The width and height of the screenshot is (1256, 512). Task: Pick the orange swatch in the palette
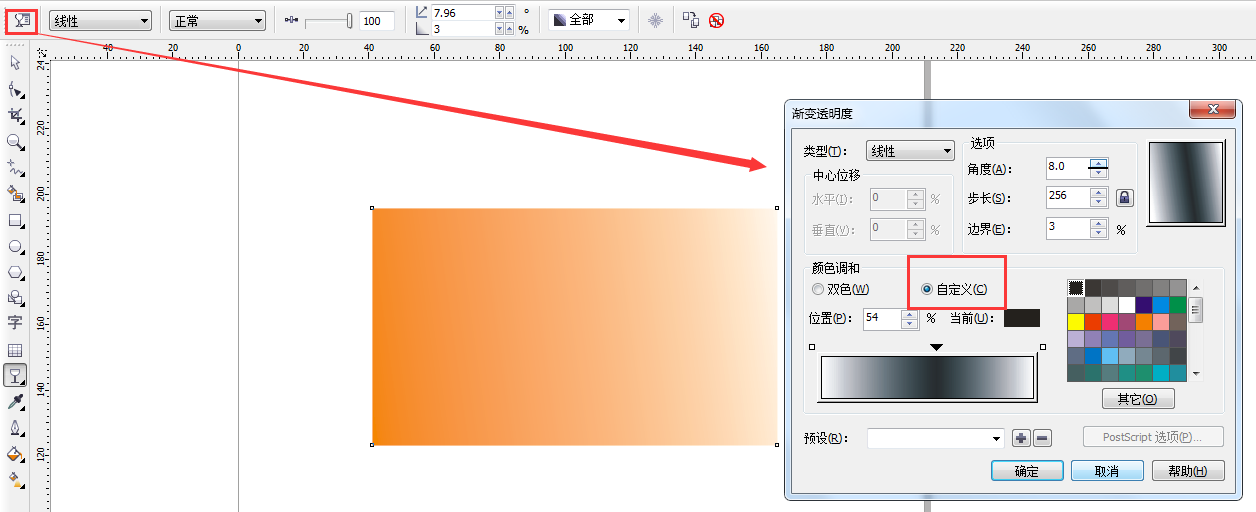1144,321
